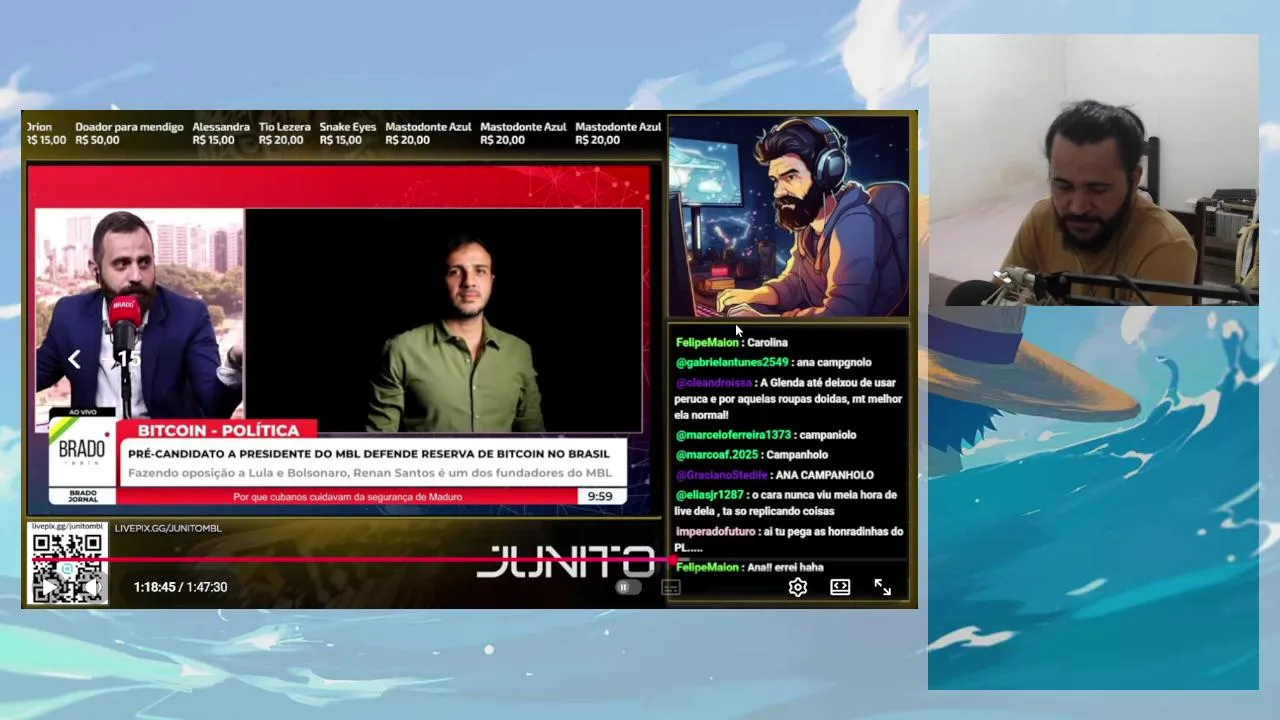The image size is (1280, 720).
Task: Click the Alessandra R$ 15,00 donation
Action: click(x=221, y=133)
